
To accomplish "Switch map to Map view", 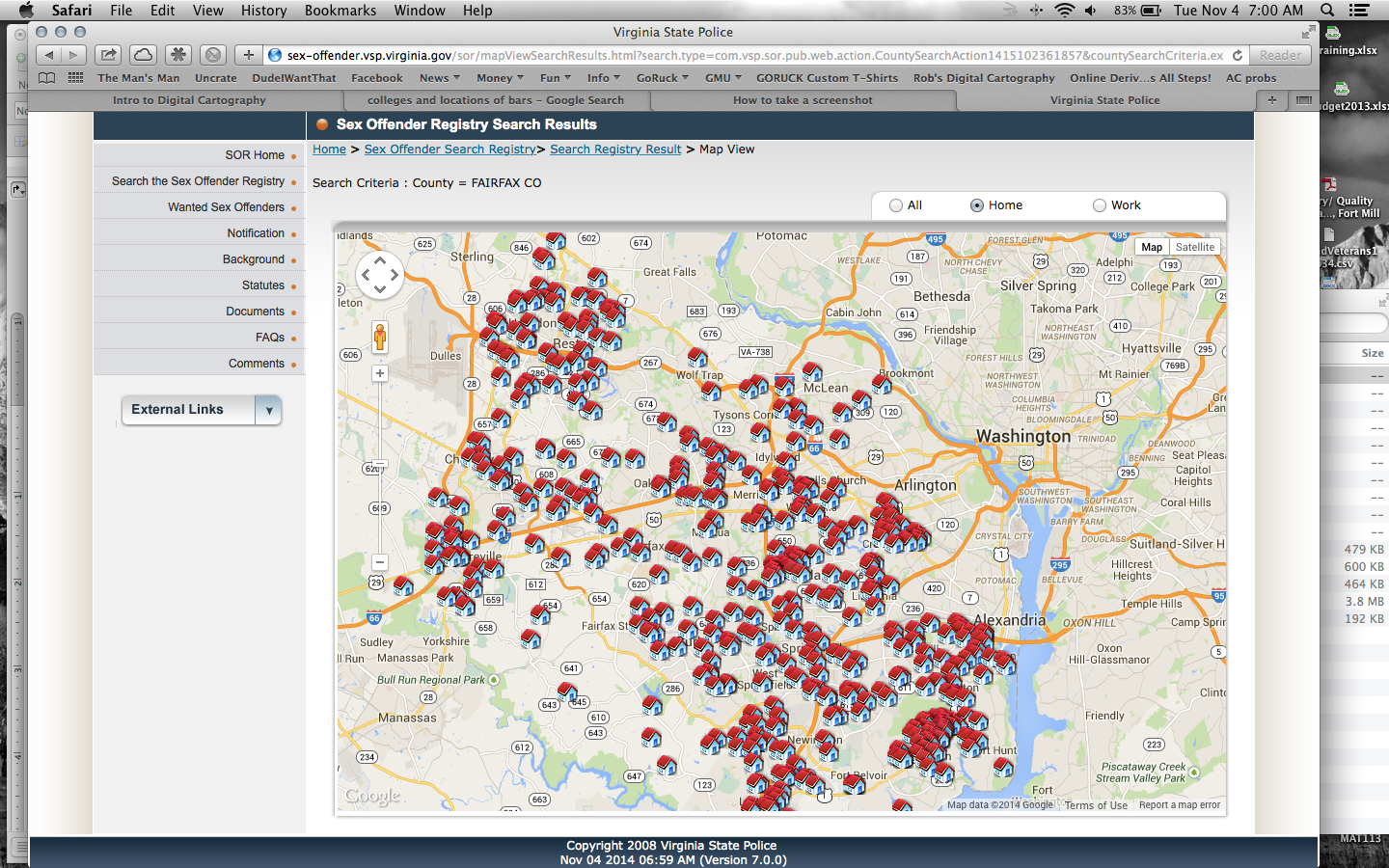I will (x=1152, y=247).
